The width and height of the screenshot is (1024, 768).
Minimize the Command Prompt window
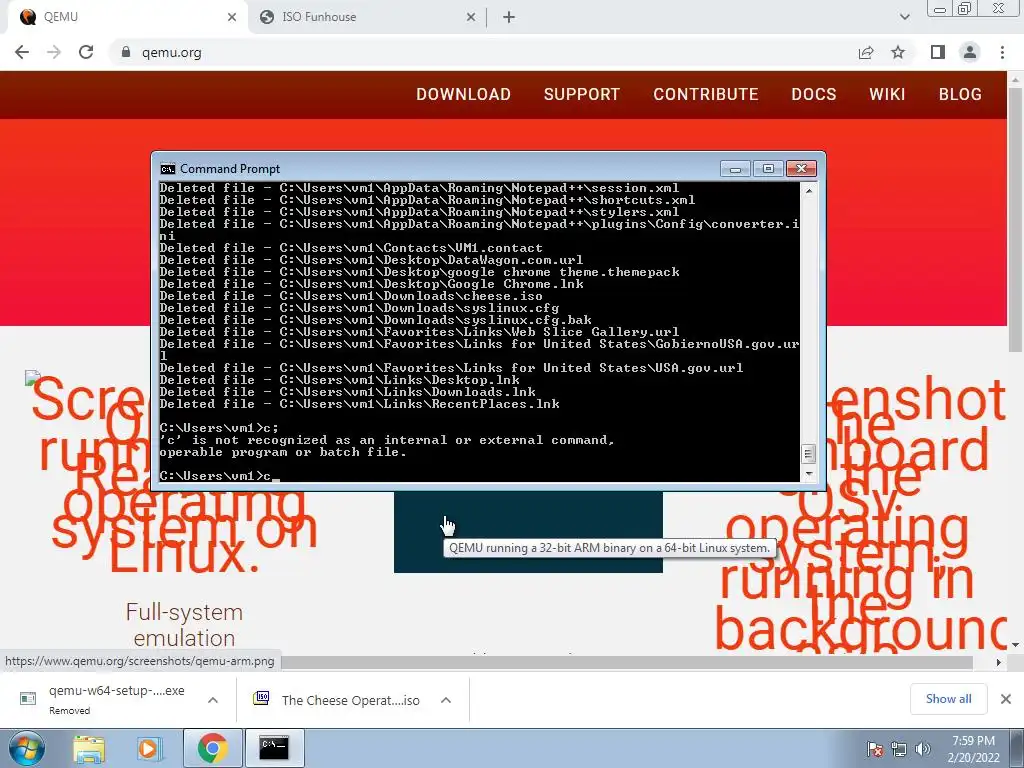[735, 169]
